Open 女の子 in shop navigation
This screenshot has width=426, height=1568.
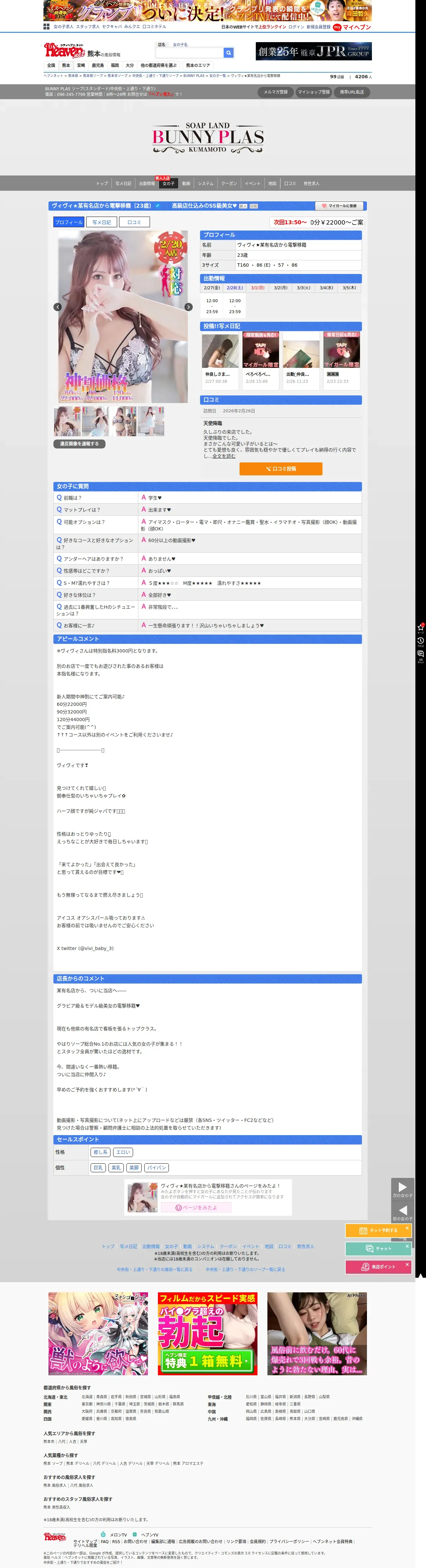[169, 183]
